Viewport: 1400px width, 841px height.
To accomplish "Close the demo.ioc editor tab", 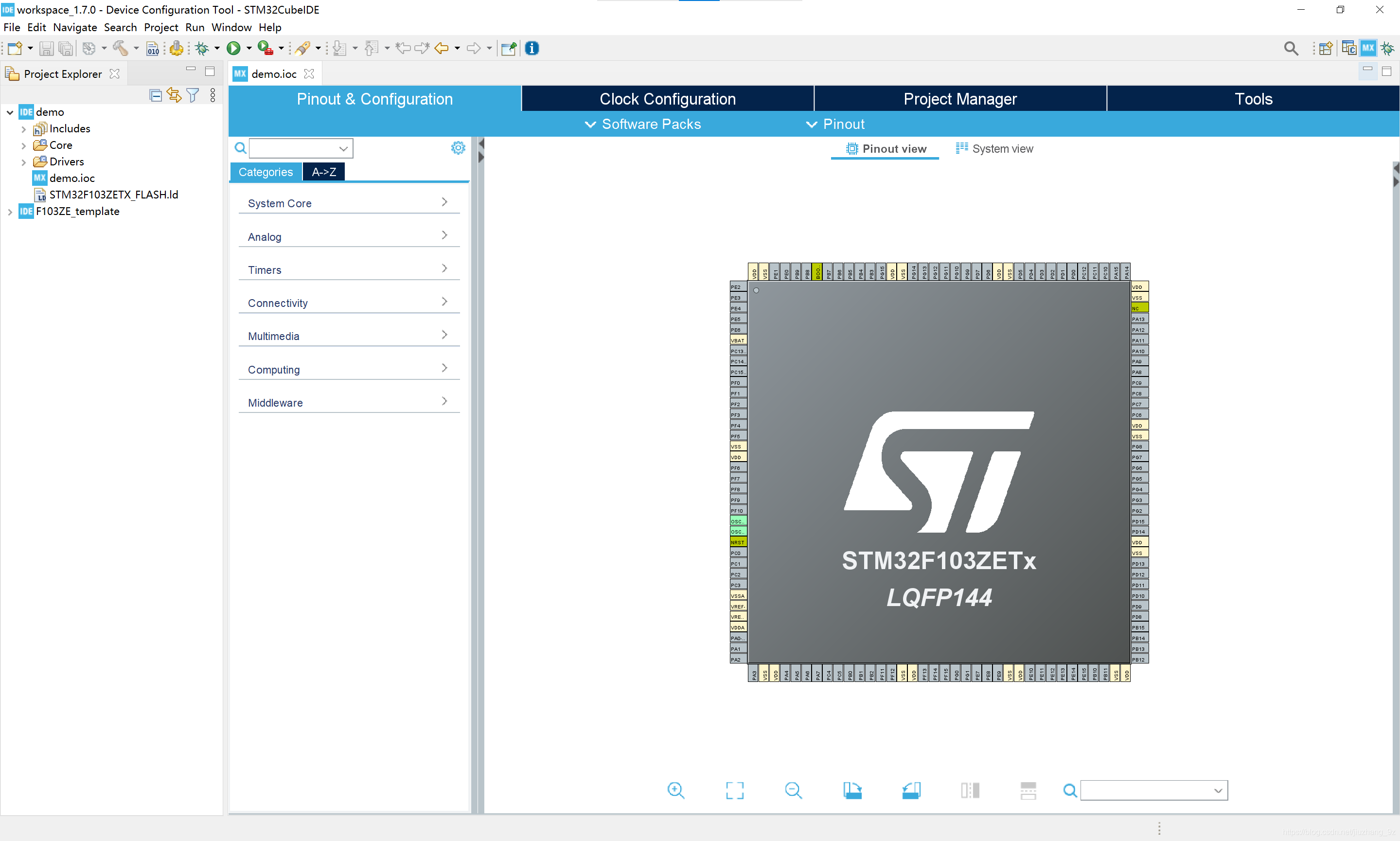I will click(x=309, y=73).
